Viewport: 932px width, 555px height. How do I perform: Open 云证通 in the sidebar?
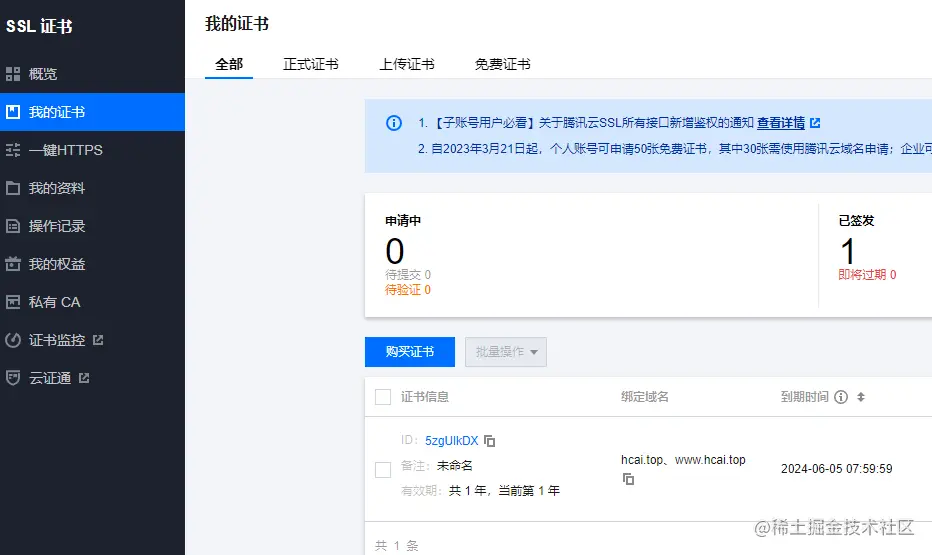click(x=92, y=378)
